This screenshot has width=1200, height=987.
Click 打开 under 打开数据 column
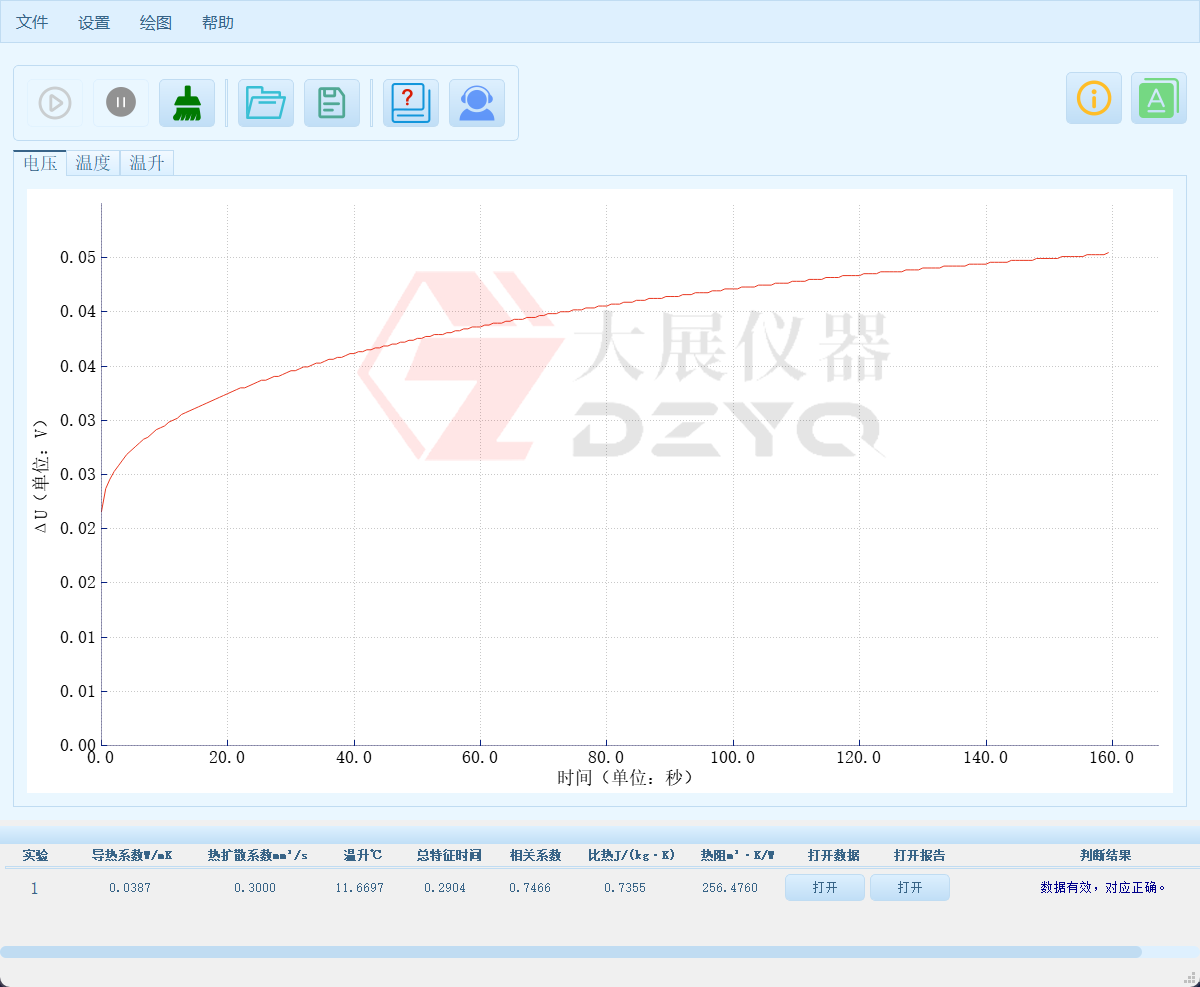pos(824,887)
